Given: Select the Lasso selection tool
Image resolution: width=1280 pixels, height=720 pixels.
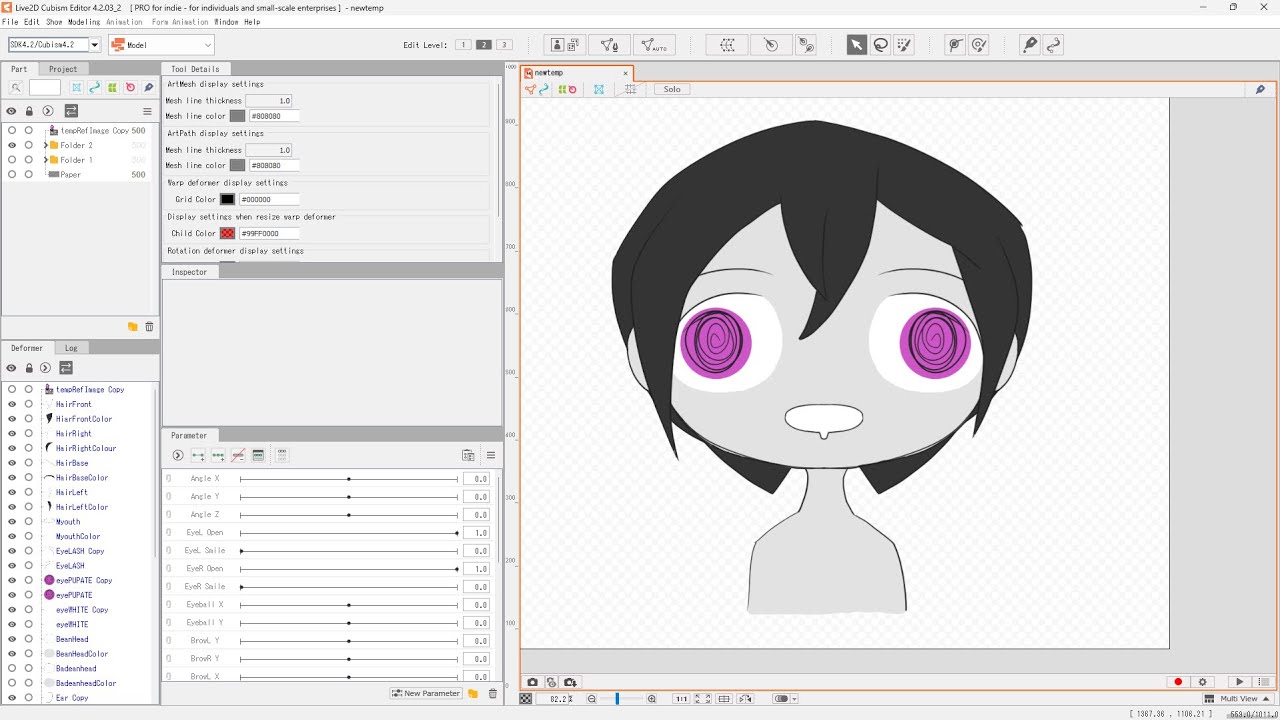Looking at the screenshot, I should click(x=881, y=45).
